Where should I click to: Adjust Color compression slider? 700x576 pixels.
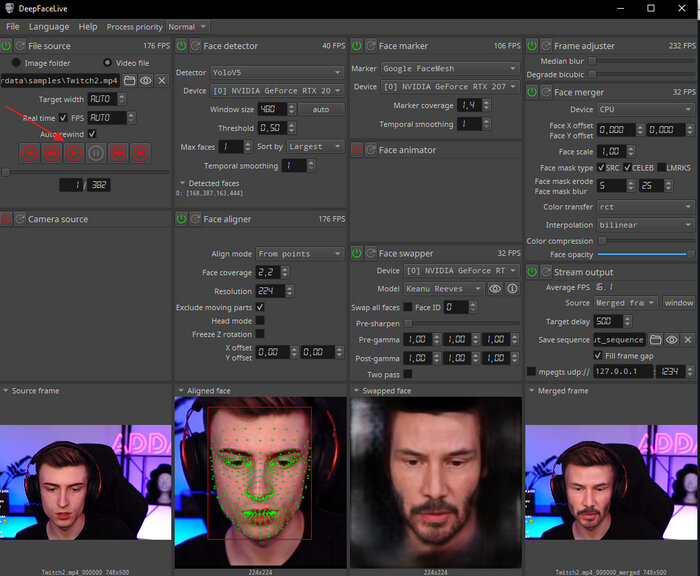tap(646, 241)
